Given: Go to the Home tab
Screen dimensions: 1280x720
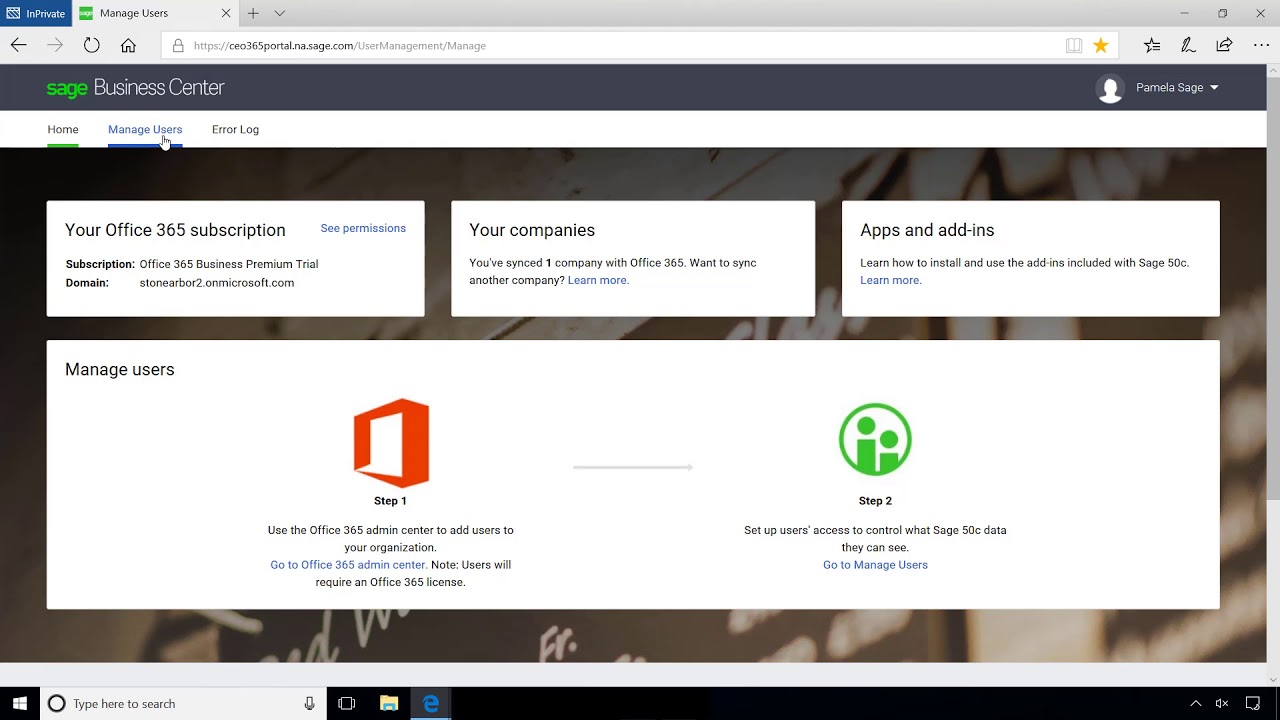Looking at the screenshot, I should click(63, 129).
